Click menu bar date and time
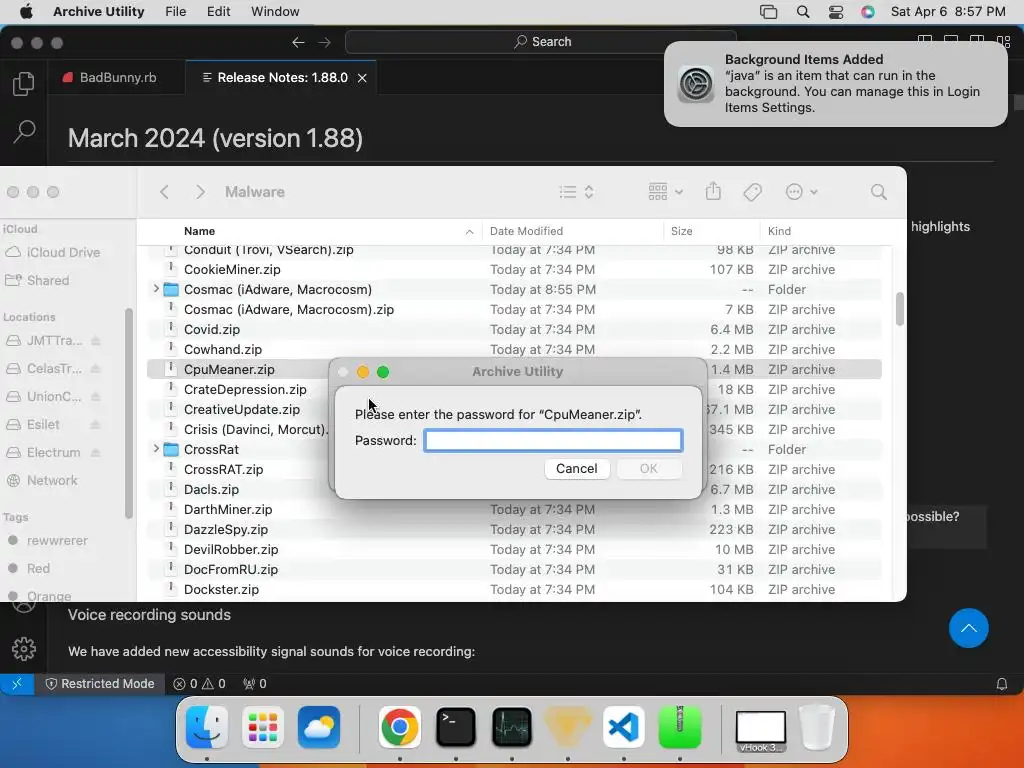This screenshot has width=1024, height=768. [x=948, y=12]
